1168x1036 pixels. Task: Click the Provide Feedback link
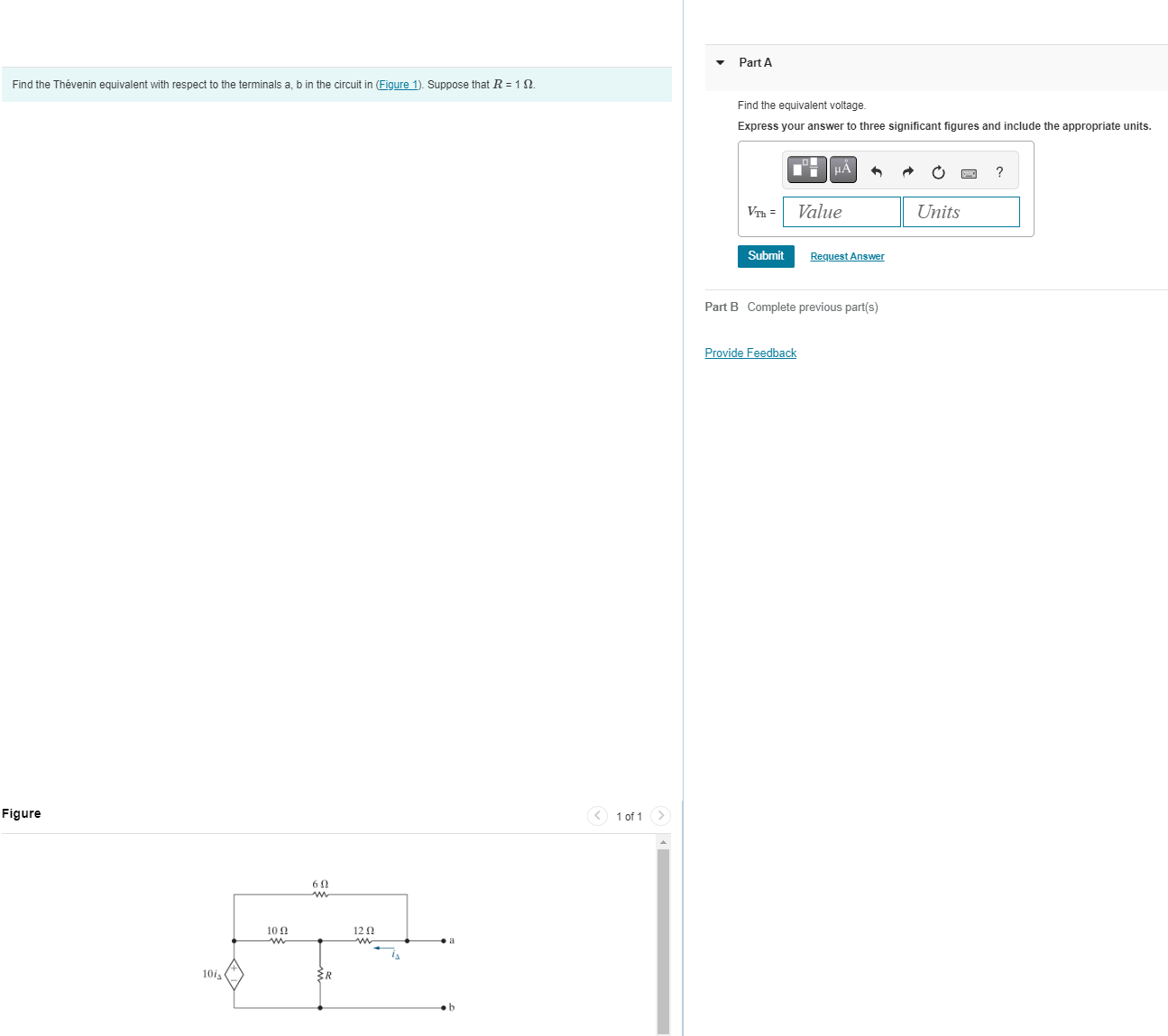point(750,353)
